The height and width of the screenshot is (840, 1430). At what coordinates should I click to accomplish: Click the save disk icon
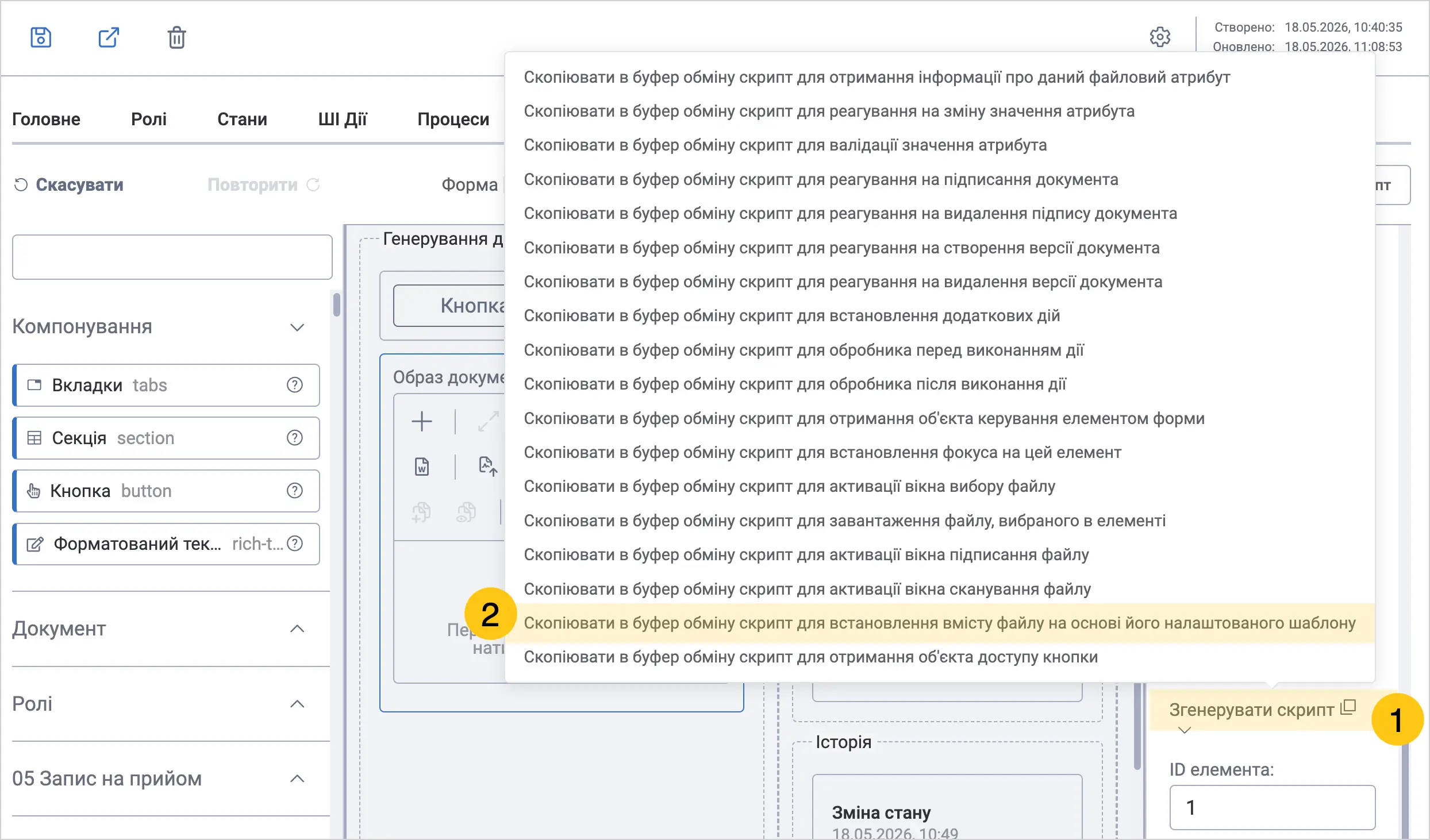point(41,37)
